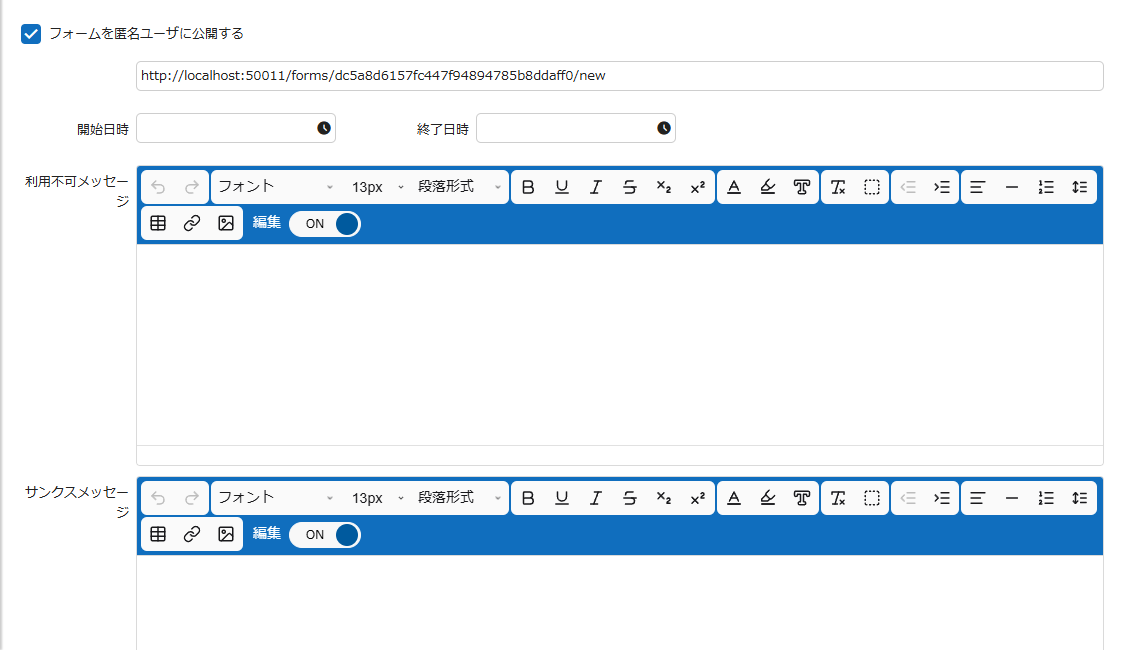The width and height of the screenshot is (1130, 650).
Task: Open alignment options in 利用不可メッセージ editor
Action: (x=977, y=187)
